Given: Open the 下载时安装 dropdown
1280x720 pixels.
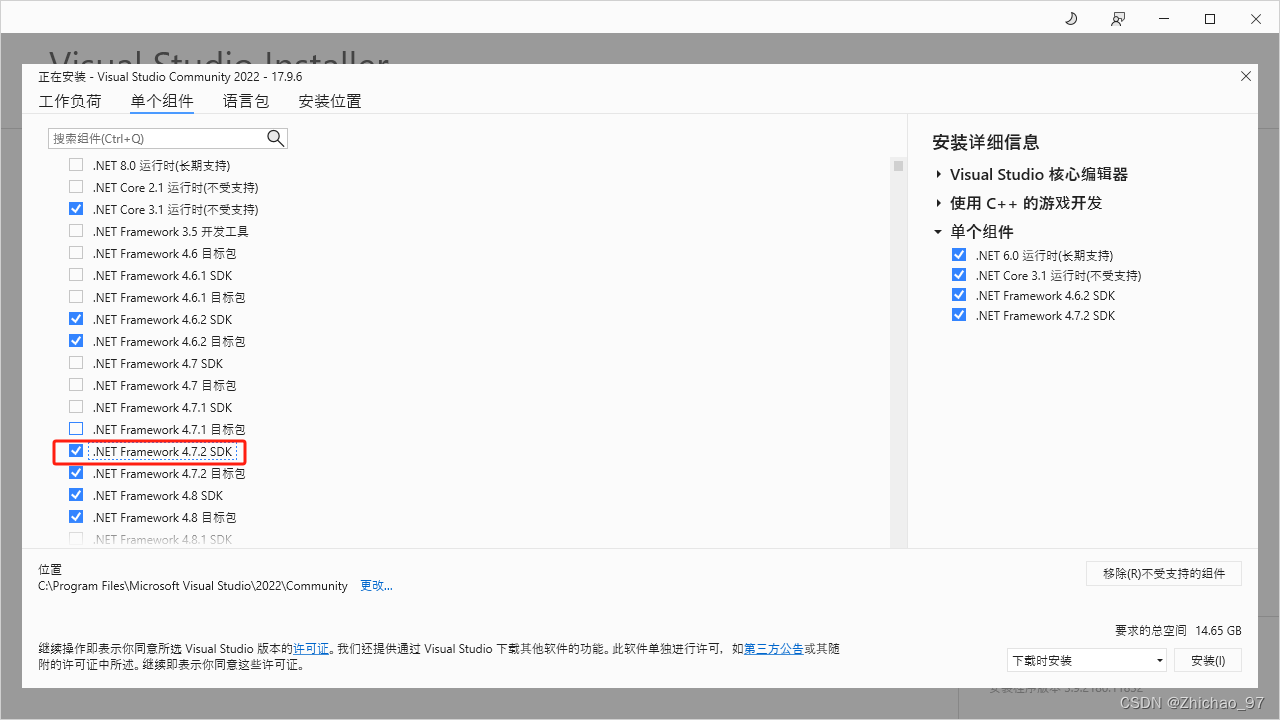Looking at the screenshot, I should click(1087, 660).
